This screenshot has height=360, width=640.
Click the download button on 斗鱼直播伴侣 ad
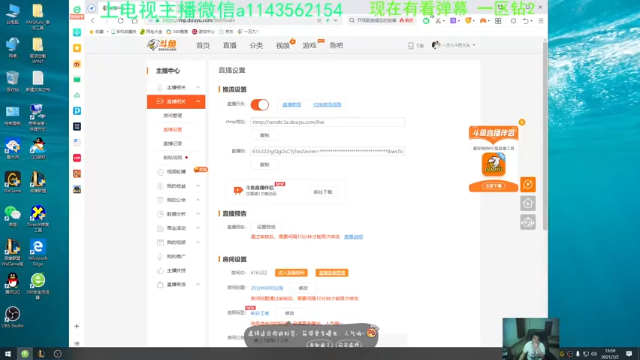tap(493, 186)
